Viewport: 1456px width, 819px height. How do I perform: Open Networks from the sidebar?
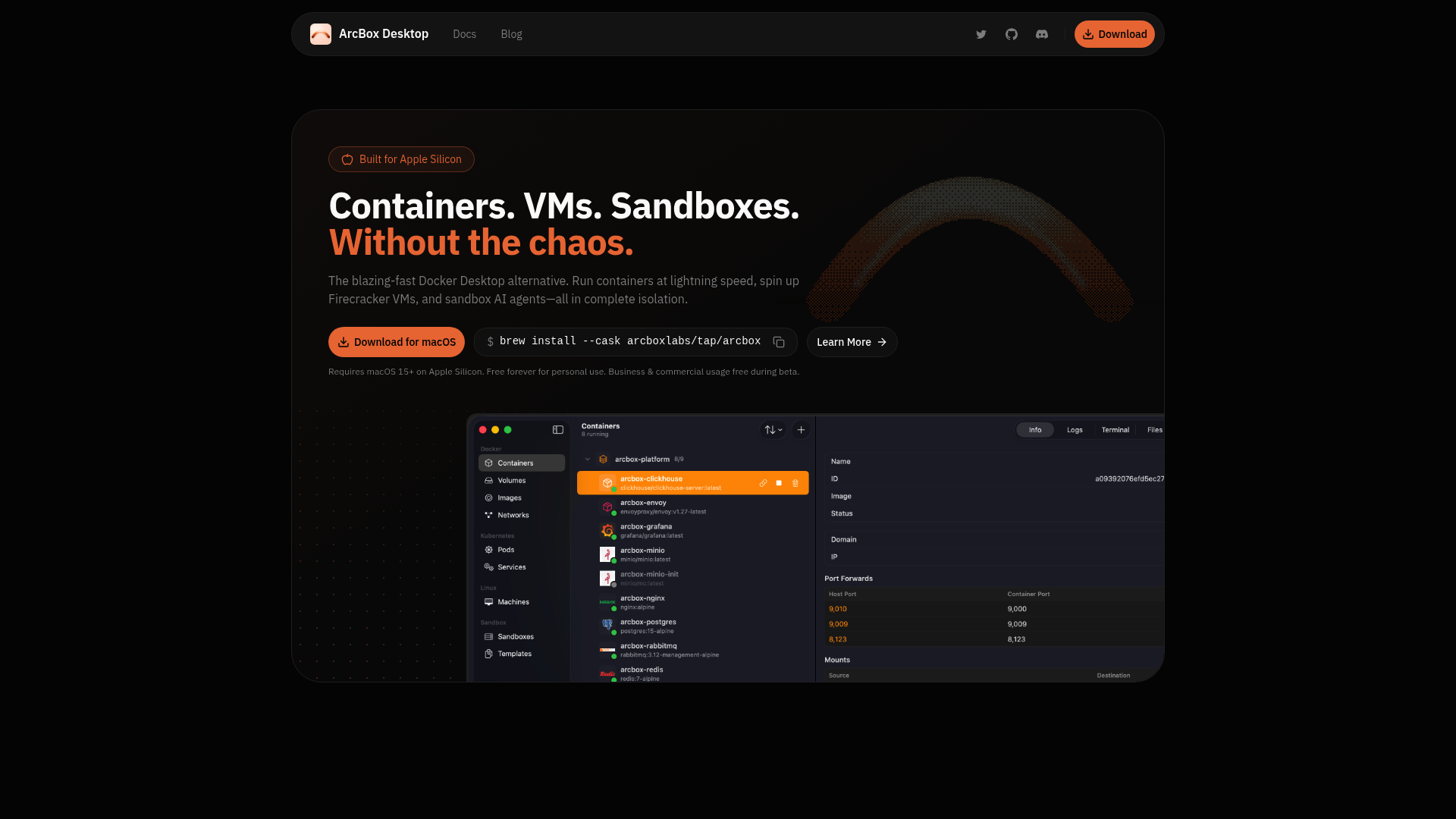(x=512, y=515)
